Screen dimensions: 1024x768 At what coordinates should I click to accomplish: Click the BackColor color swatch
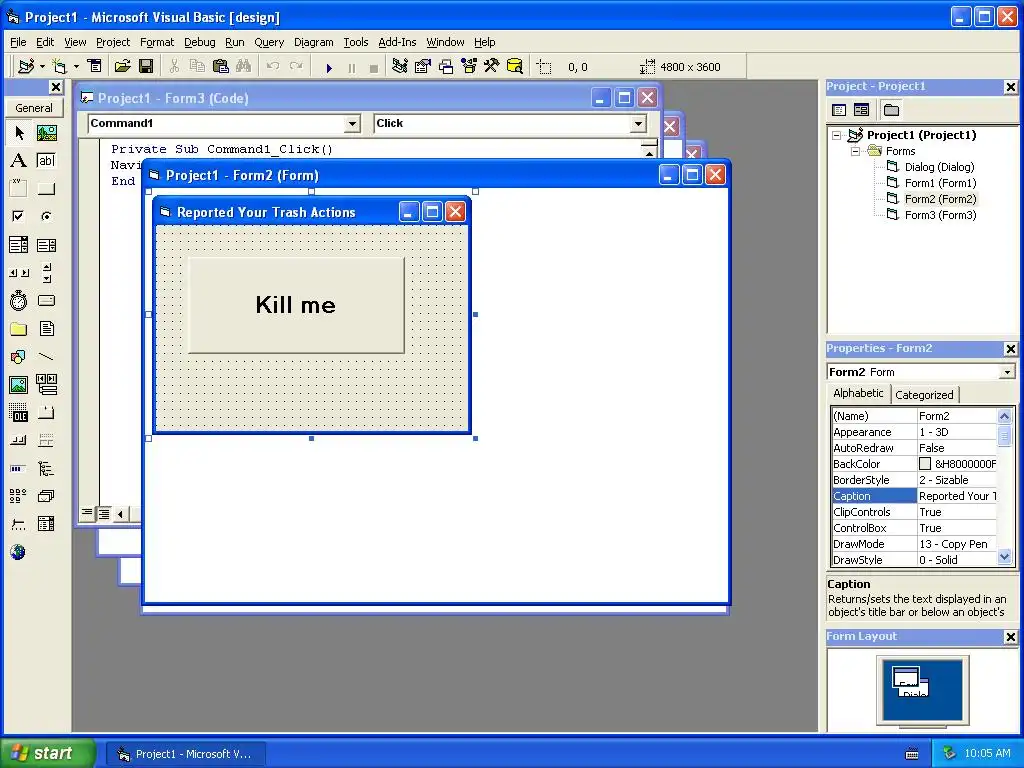(x=925, y=464)
